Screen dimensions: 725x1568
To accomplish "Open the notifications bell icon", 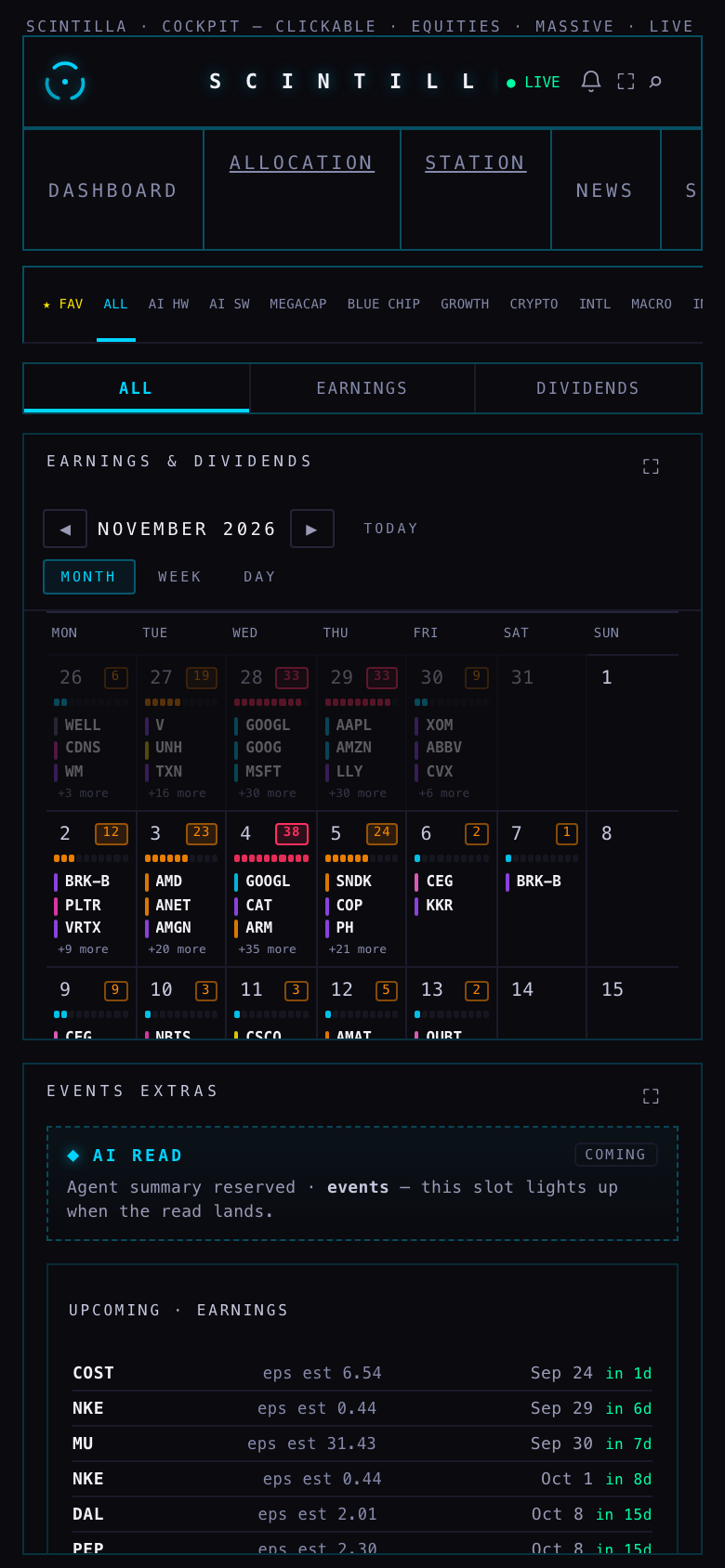I will point(591,82).
